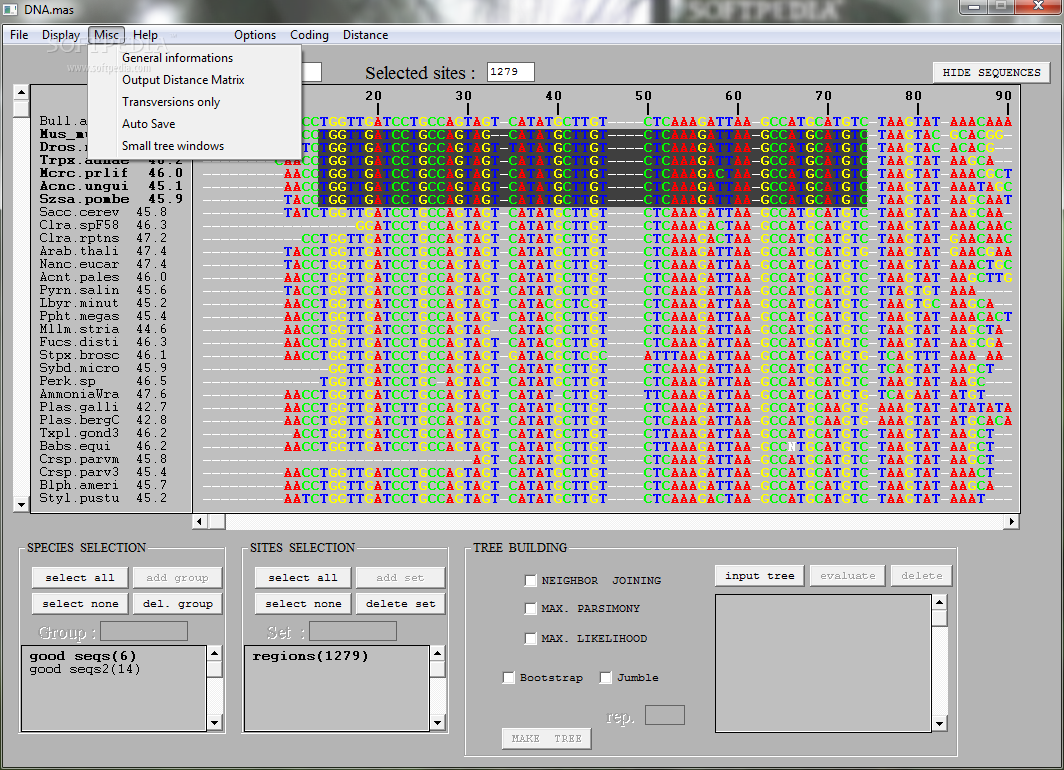The width and height of the screenshot is (1064, 770).
Task: Click up arrow of species list scrollbar
Action: [x=22, y=92]
